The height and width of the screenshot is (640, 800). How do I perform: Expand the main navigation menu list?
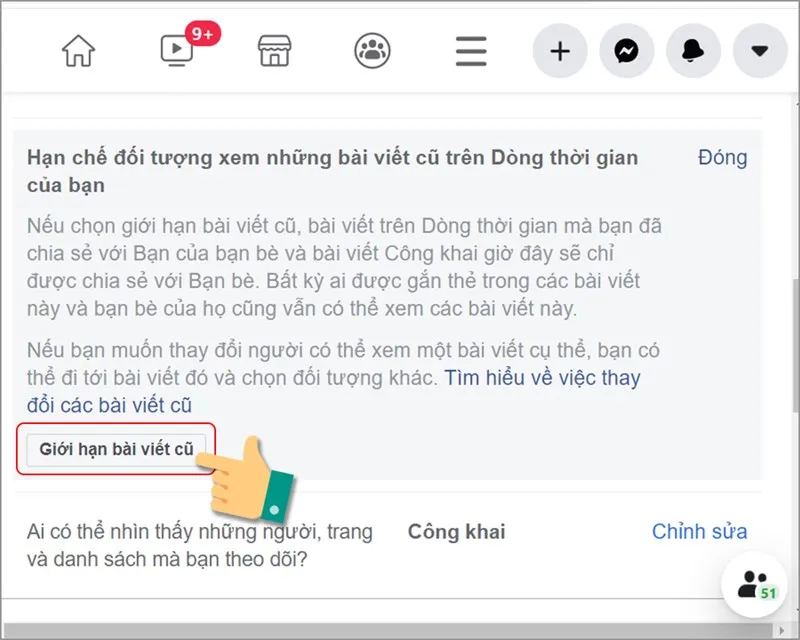(x=470, y=50)
